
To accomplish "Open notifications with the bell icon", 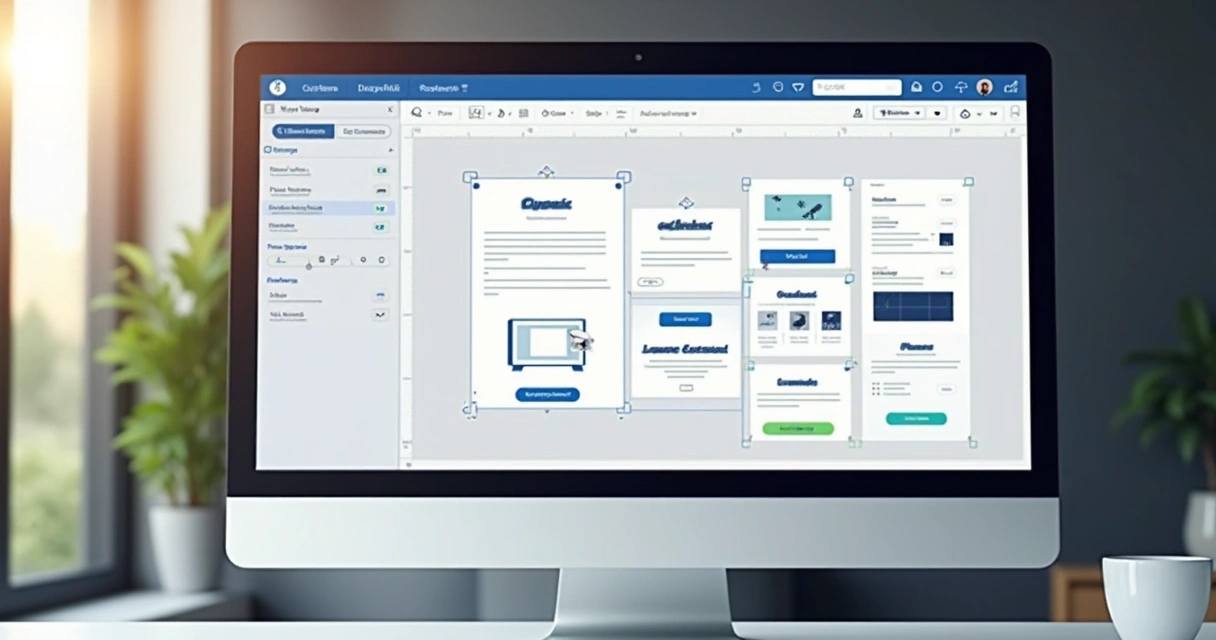I will [917, 88].
